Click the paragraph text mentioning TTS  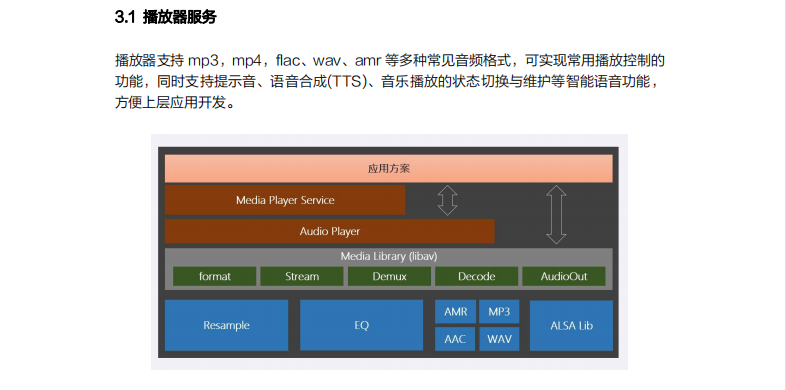pyautogui.click(x=390, y=82)
